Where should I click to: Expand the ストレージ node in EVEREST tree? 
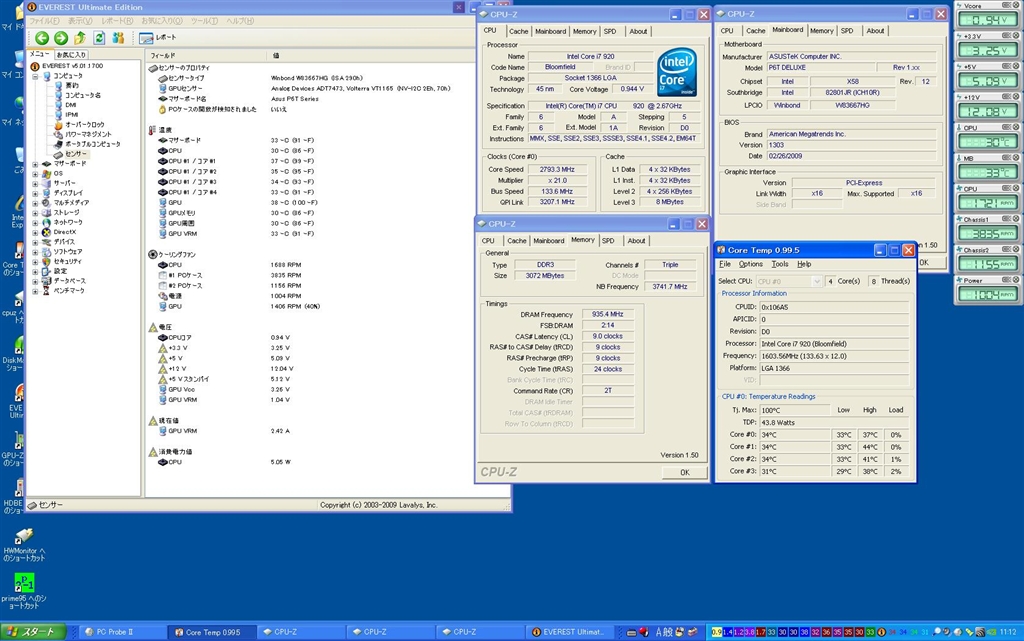click(x=35, y=213)
